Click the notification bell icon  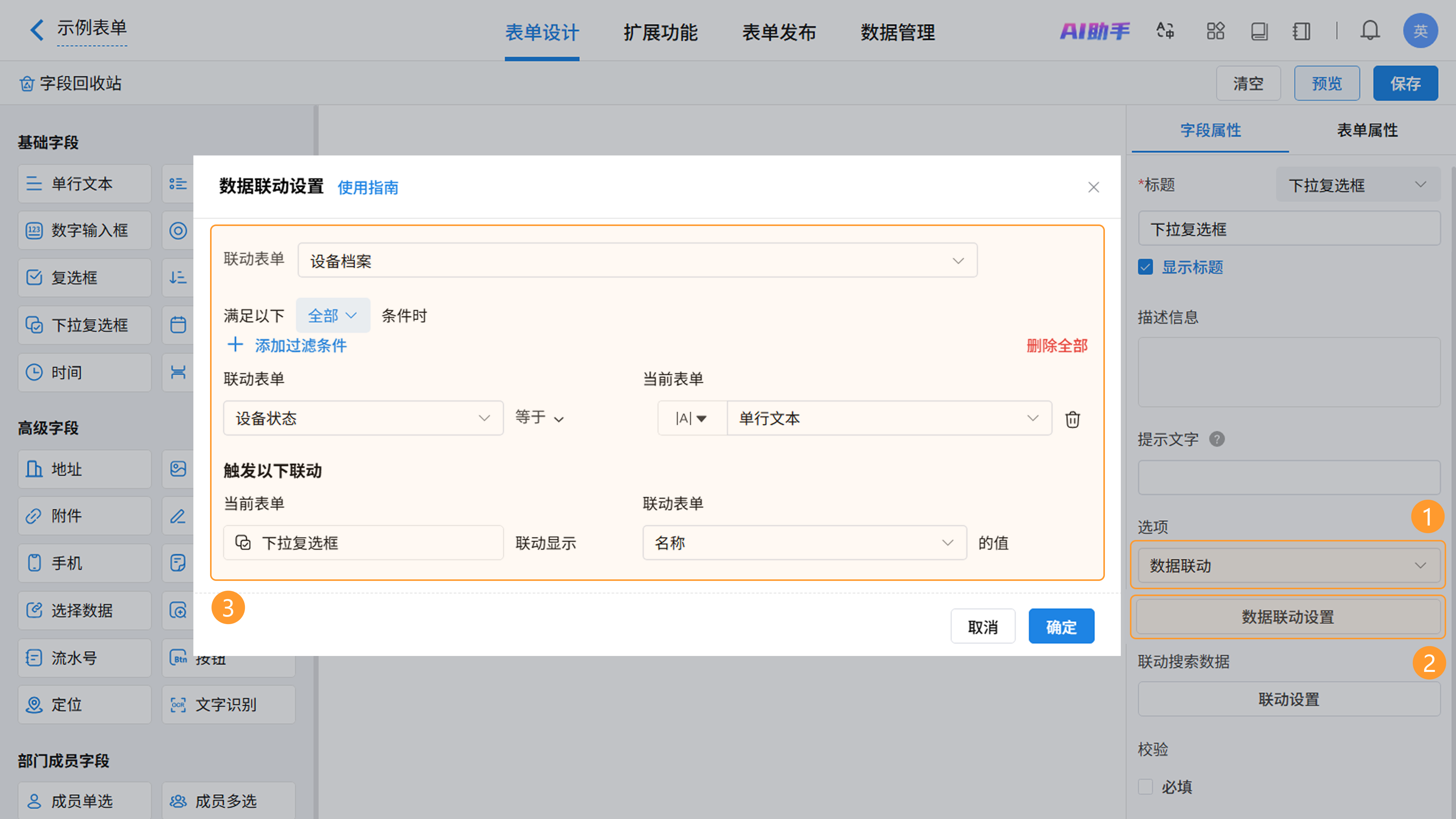(1370, 31)
